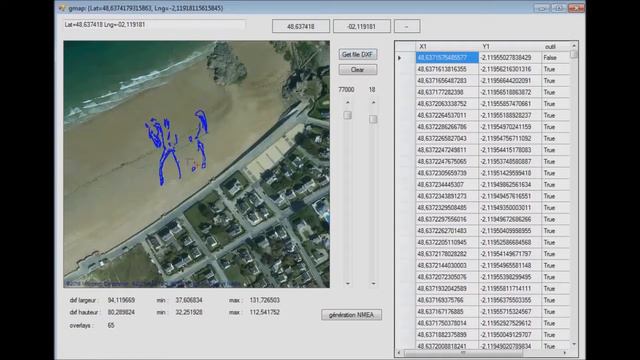Select the X1 cell 48,637234445307
Viewport: 640px width, 360px height.
447,184
